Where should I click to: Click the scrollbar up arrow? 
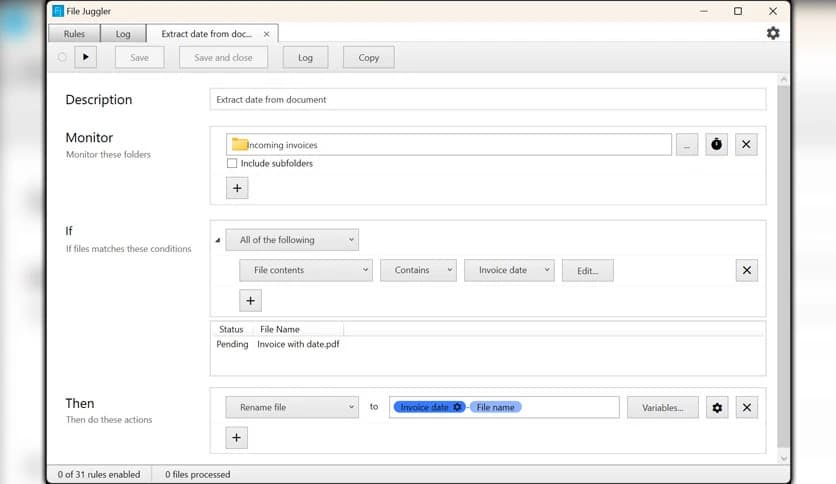[x=783, y=79]
